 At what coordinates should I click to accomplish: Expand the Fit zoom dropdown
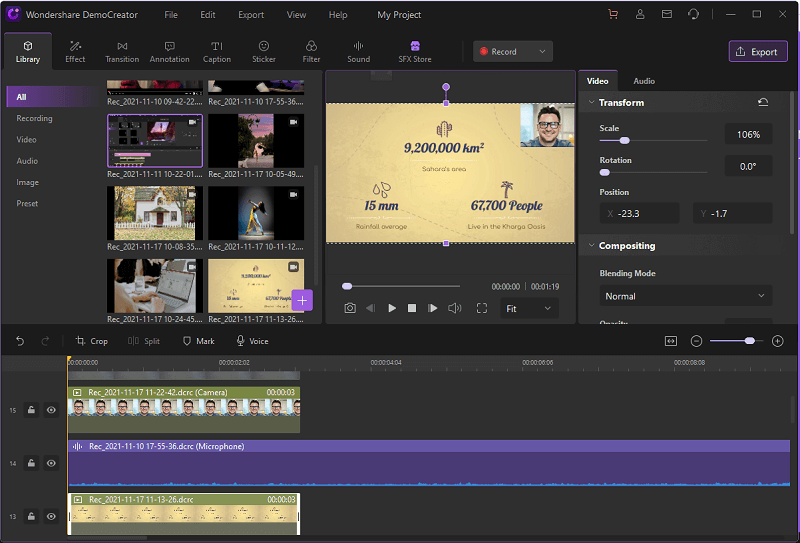coord(529,309)
